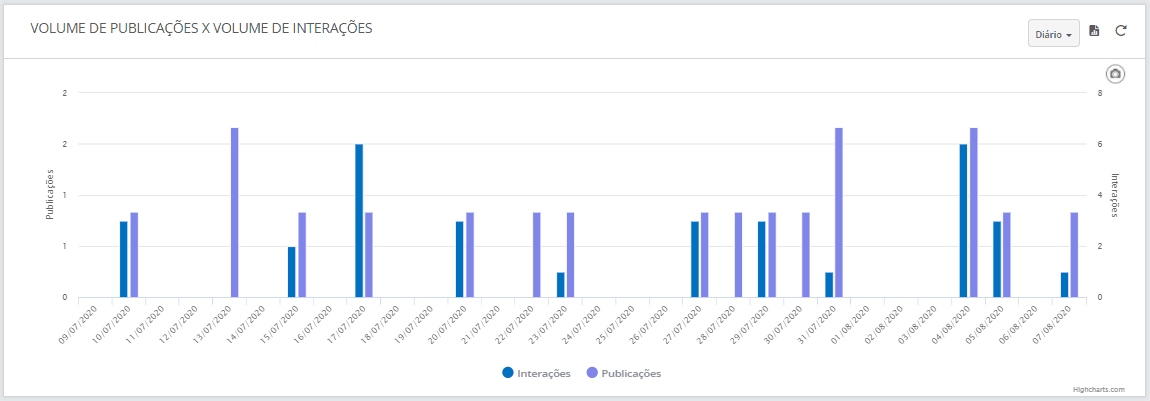Click the Publicações bar on 13/07/2020

coord(235,213)
